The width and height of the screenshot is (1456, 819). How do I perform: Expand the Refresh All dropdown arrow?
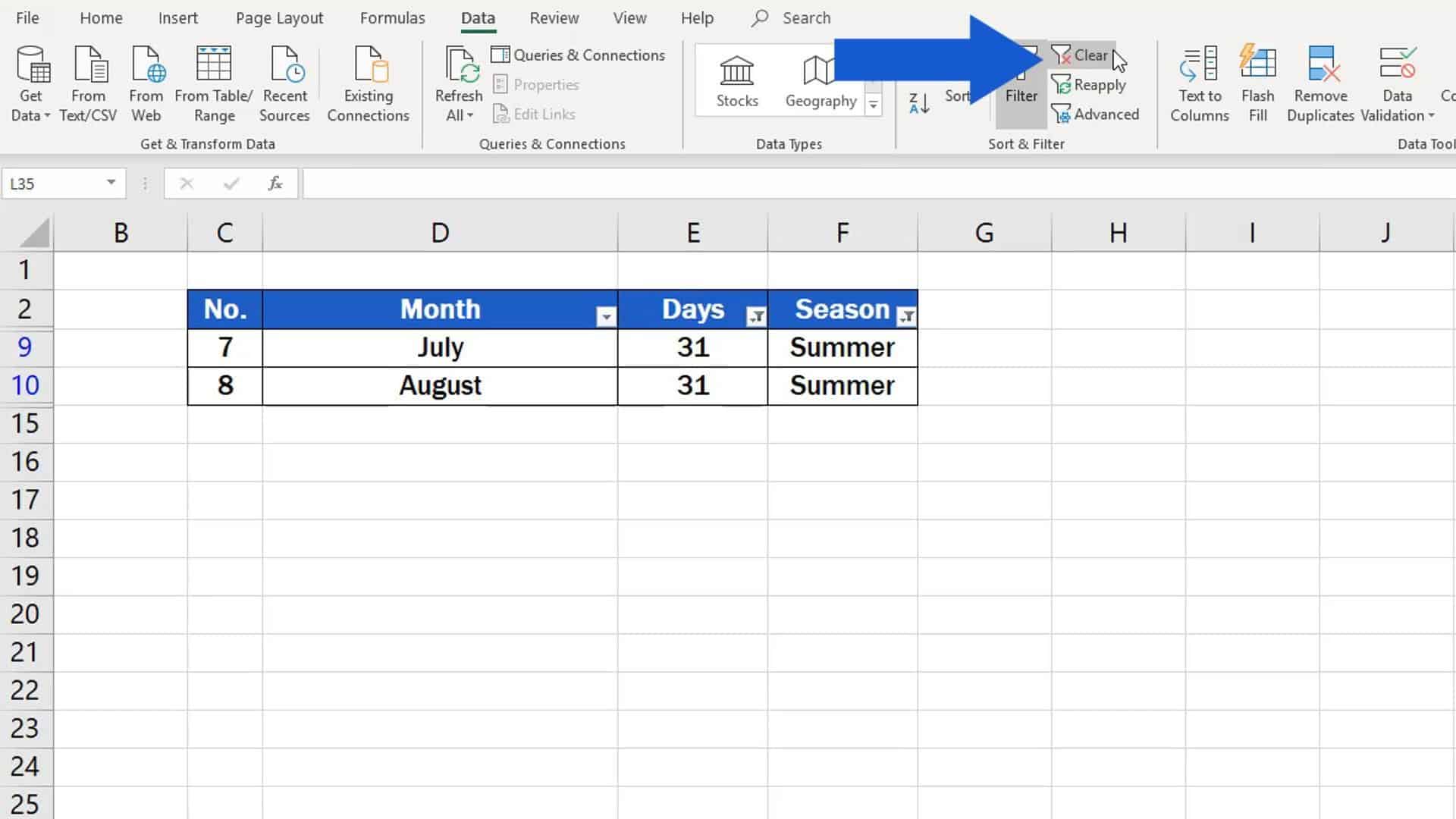click(470, 116)
